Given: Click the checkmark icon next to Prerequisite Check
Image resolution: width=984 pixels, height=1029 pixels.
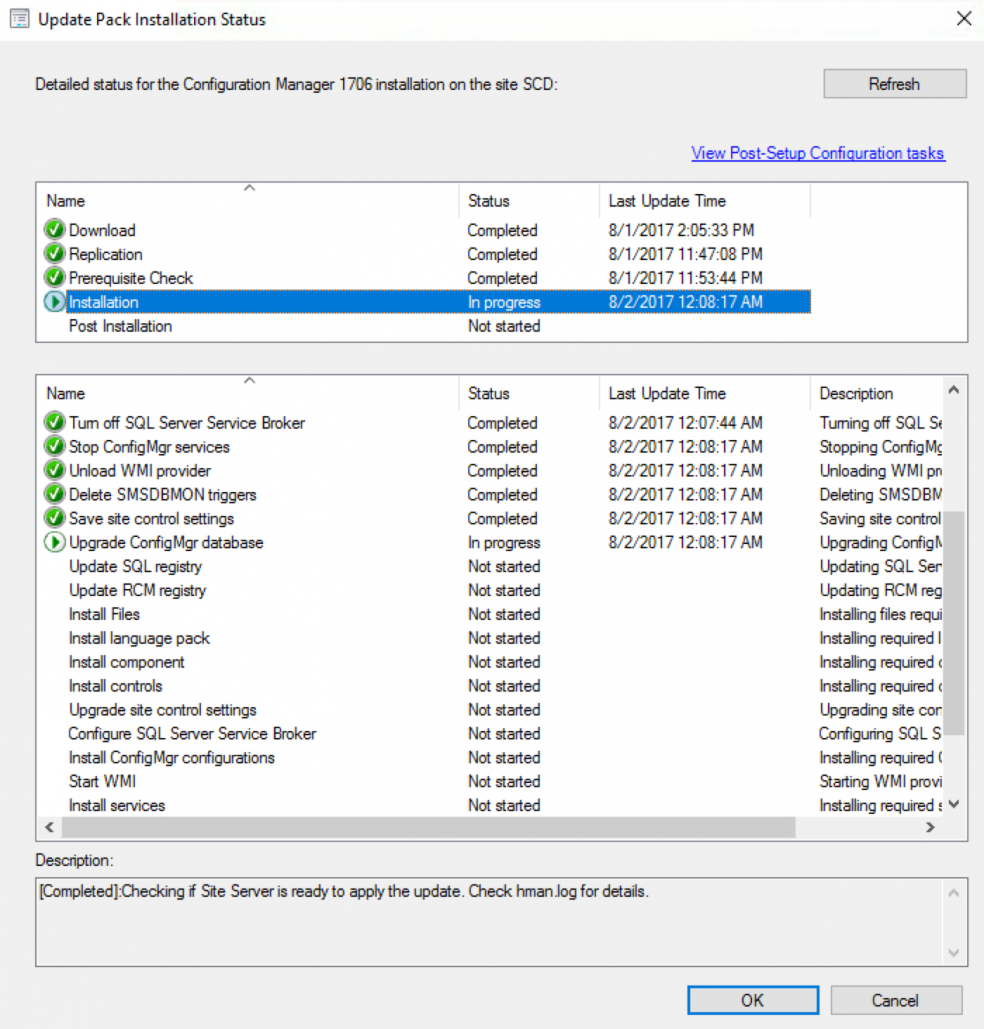Looking at the screenshot, I should pyautogui.click(x=54, y=278).
